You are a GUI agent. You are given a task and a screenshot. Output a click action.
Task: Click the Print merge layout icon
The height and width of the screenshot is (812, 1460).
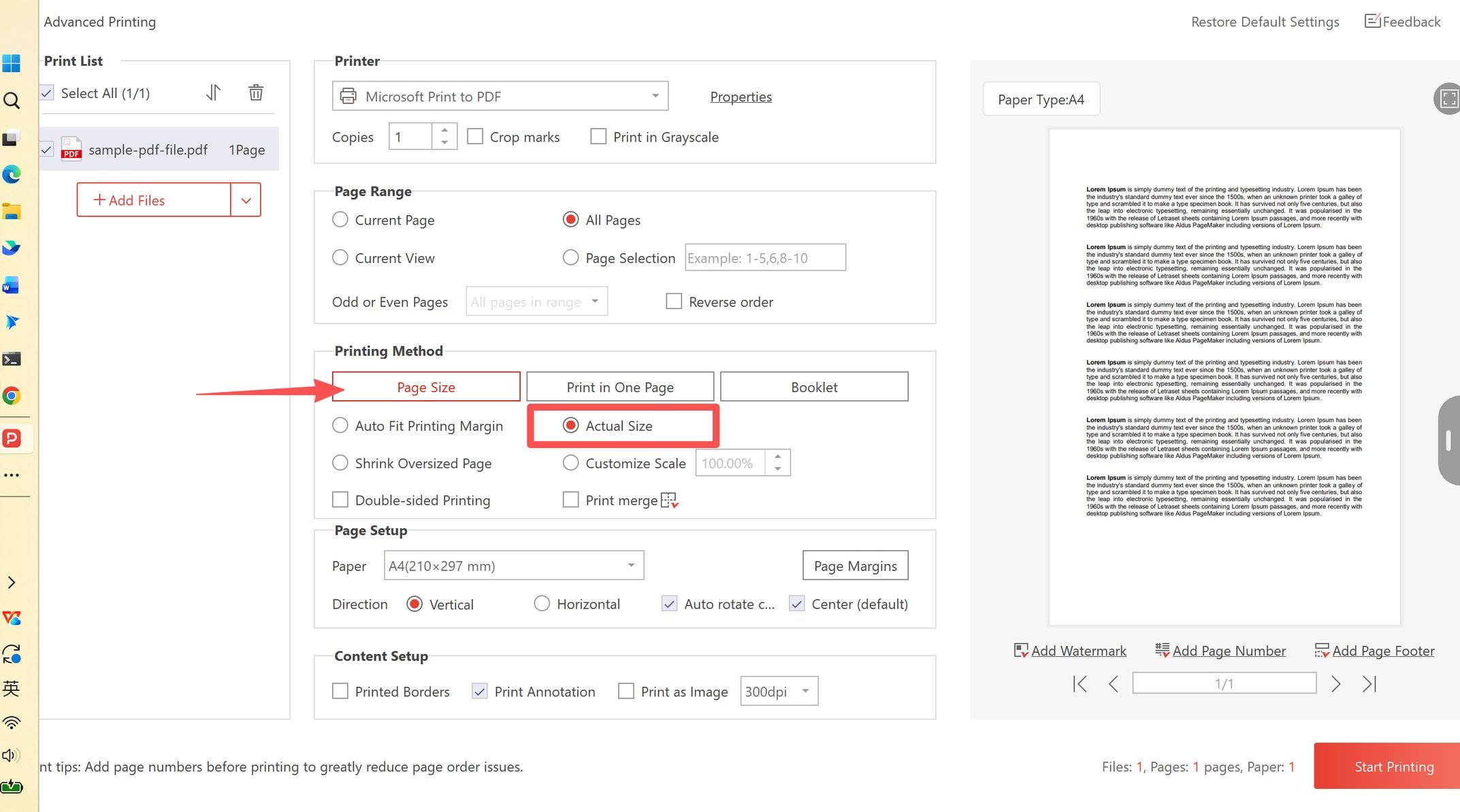click(670, 501)
